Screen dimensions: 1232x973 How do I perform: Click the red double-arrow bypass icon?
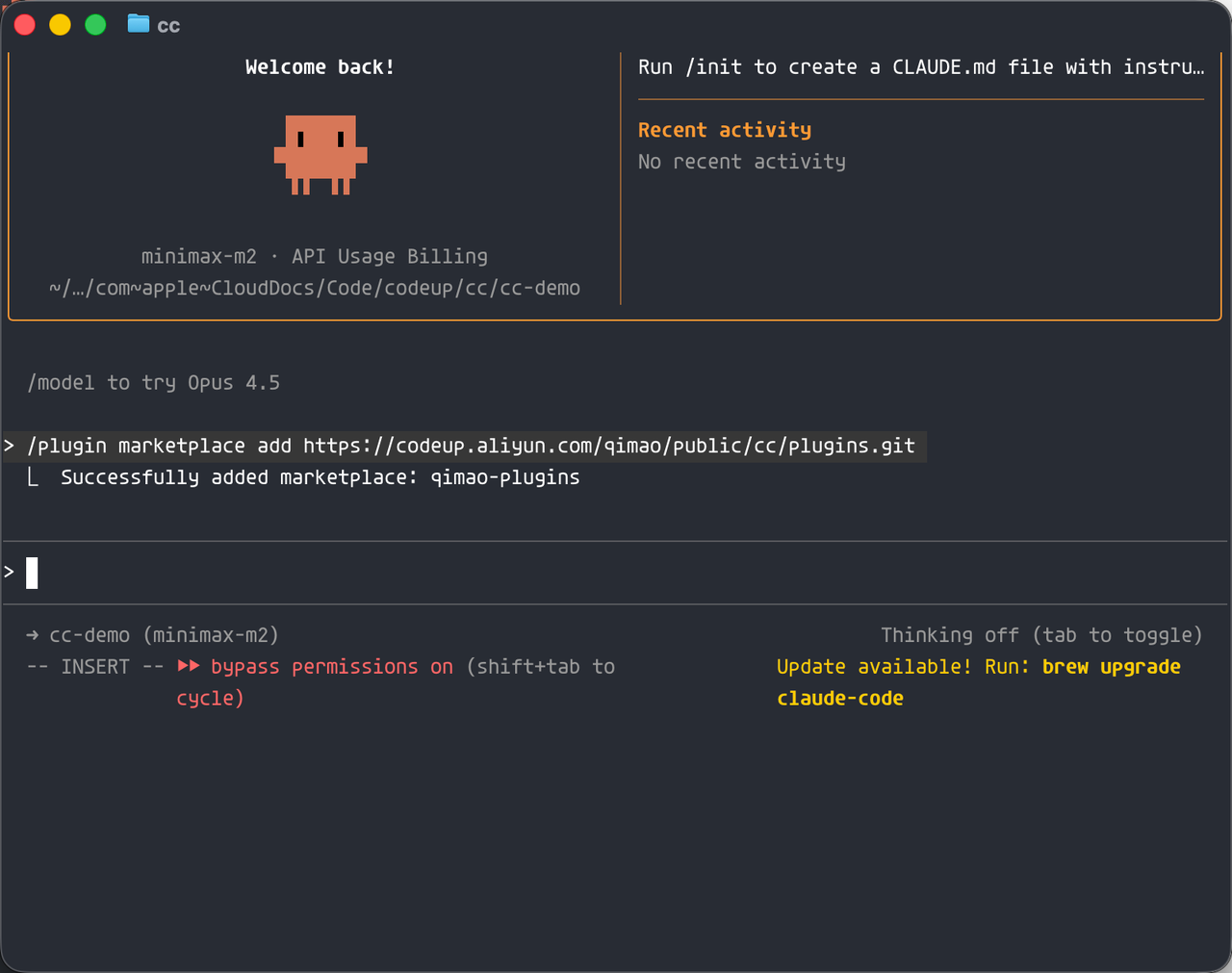coord(189,666)
